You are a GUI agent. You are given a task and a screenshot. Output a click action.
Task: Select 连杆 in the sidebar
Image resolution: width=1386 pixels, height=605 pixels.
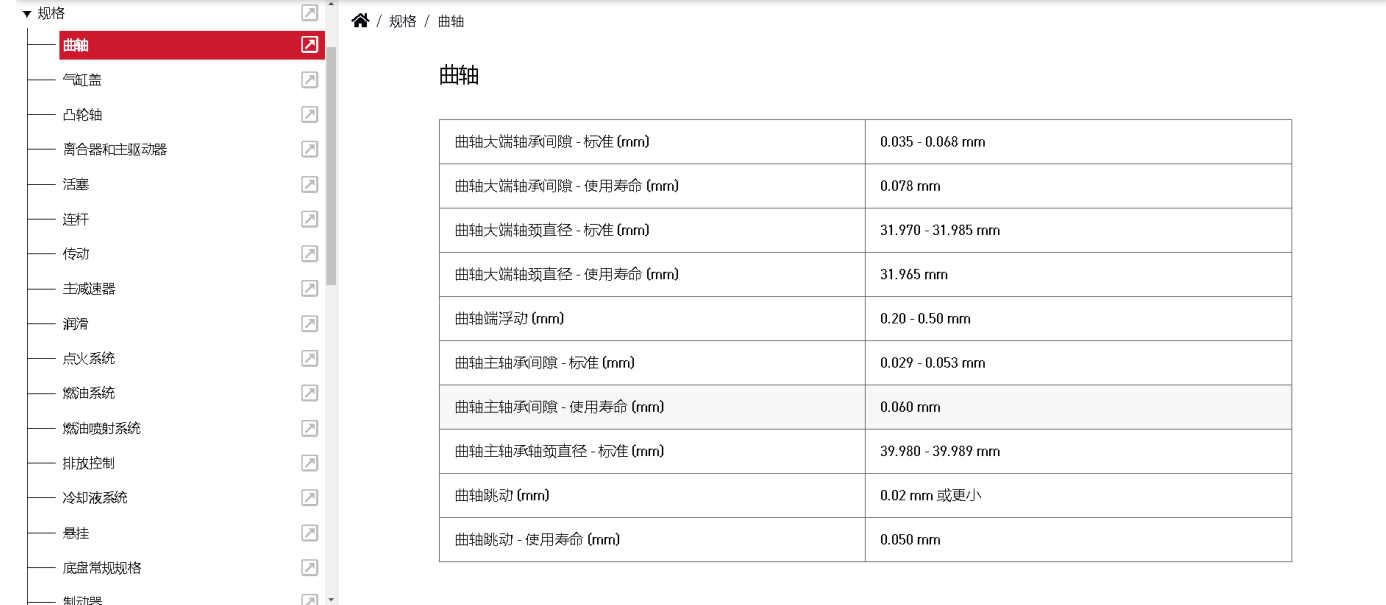click(75, 219)
